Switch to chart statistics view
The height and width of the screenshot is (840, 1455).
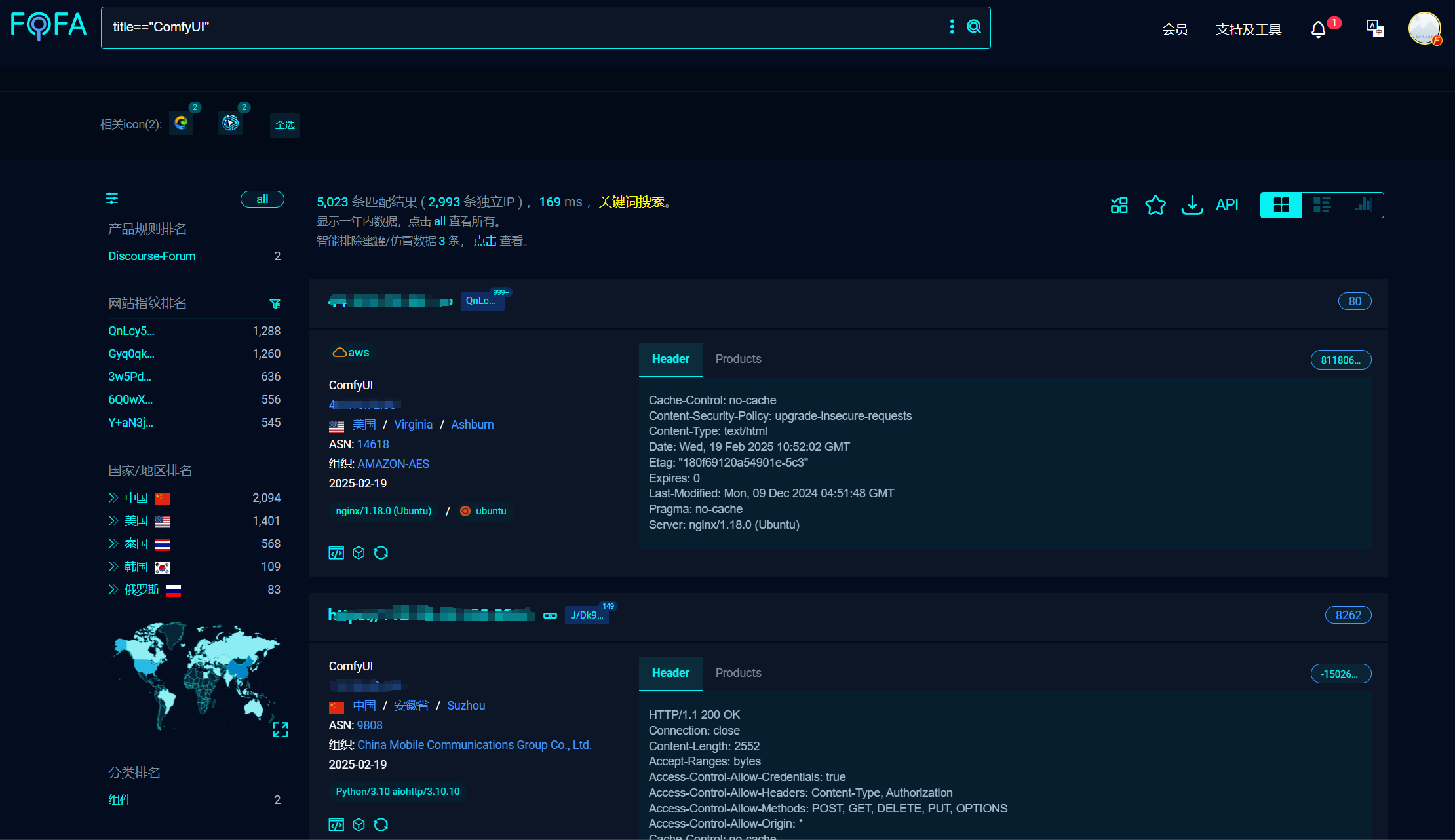pos(1363,205)
